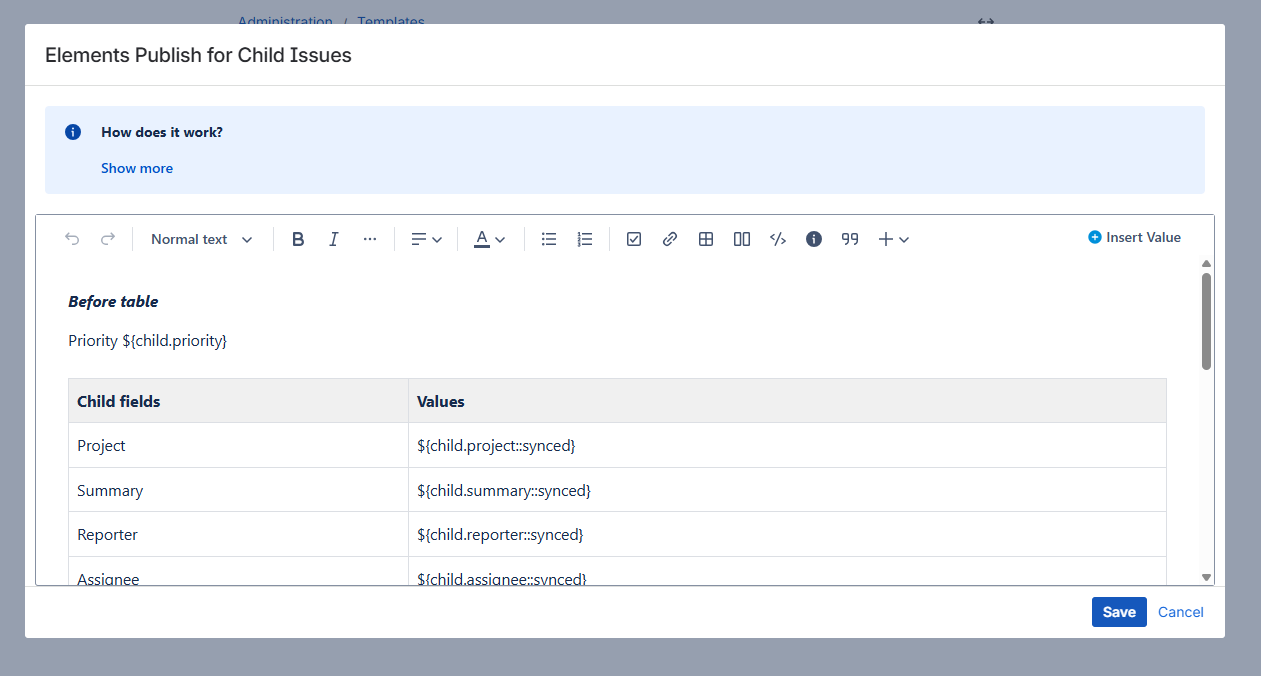This screenshot has height=676, width=1261.
Task: Insert a bullet list
Action: pyautogui.click(x=549, y=239)
